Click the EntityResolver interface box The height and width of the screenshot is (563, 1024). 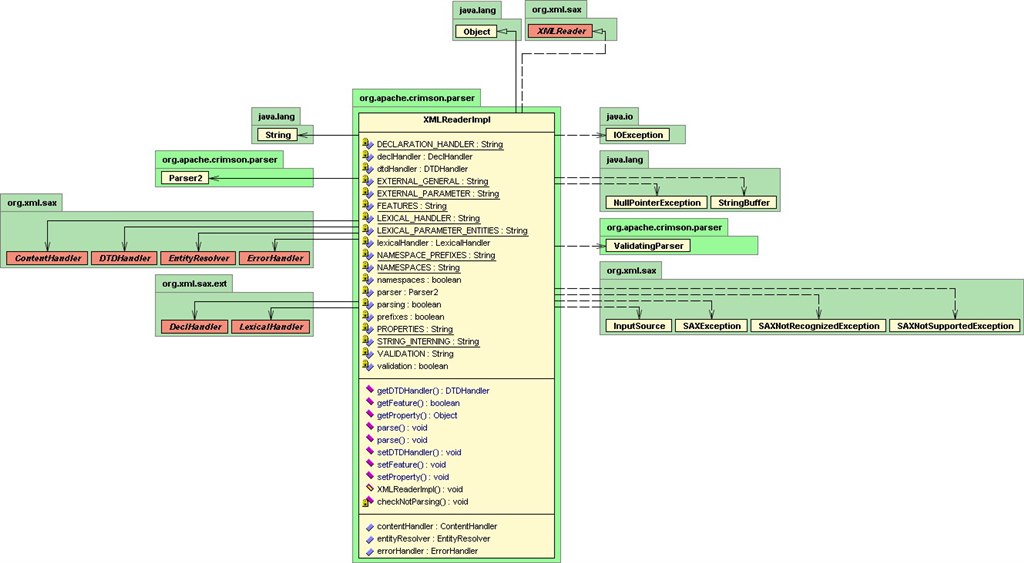pos(199,258)
